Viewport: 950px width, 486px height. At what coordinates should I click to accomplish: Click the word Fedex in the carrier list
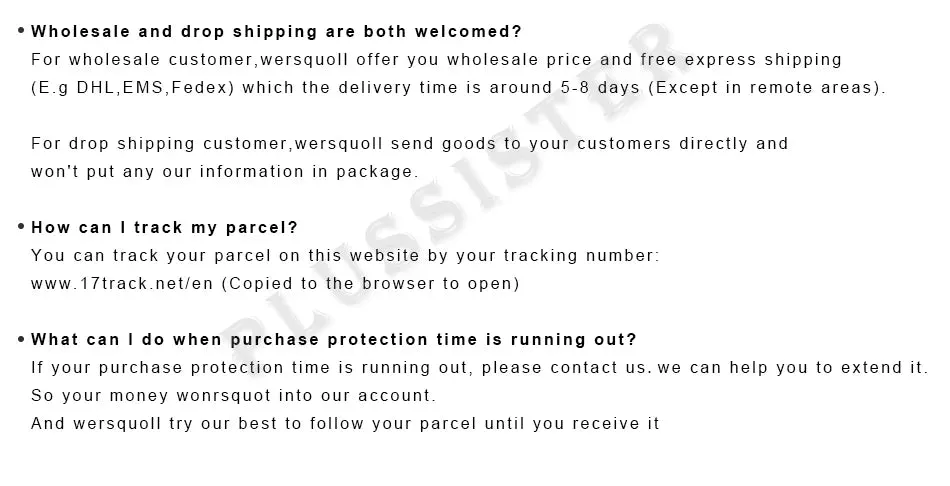(200, 87)
